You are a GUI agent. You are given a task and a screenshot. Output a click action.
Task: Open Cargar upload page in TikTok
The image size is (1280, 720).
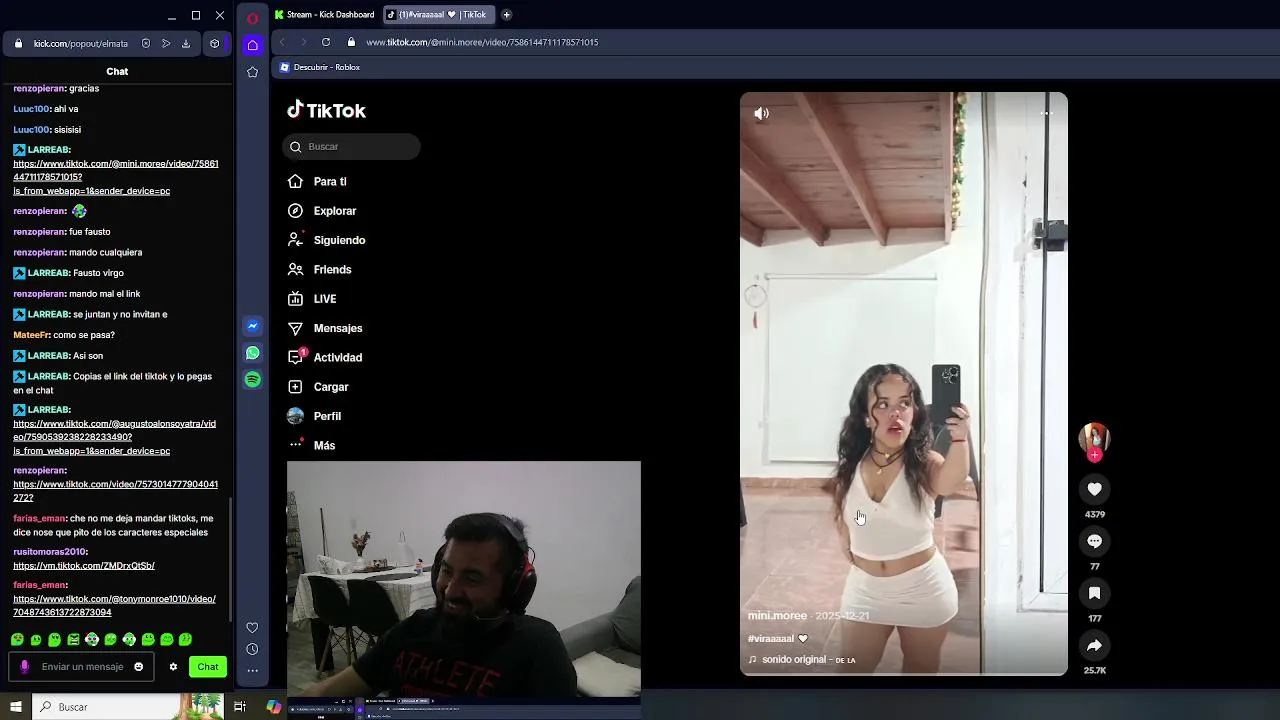(318, 387)
